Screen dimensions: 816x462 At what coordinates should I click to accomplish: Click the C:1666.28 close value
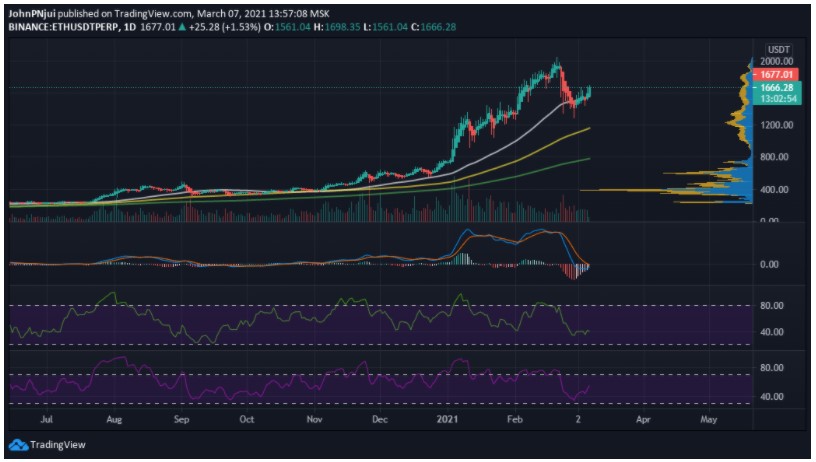coord(434,27)
